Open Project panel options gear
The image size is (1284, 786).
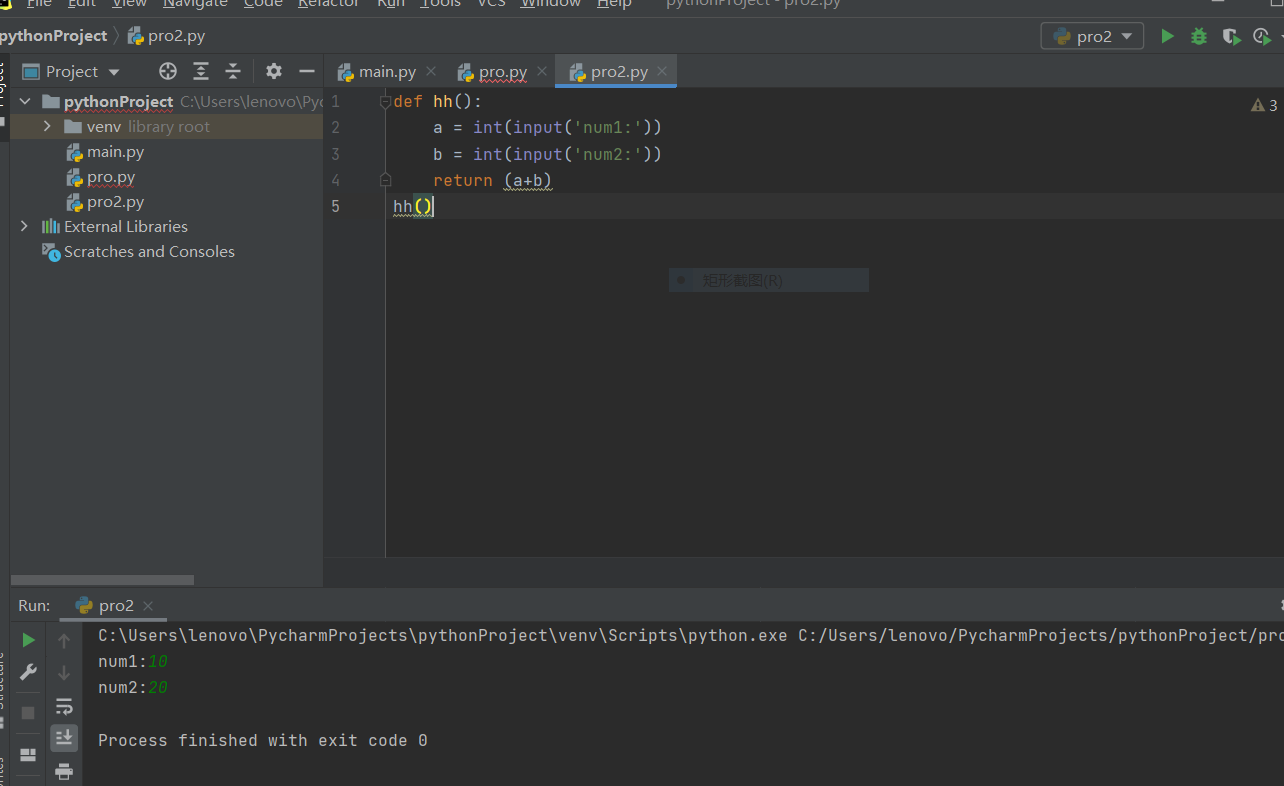click(x=274, y=71)
